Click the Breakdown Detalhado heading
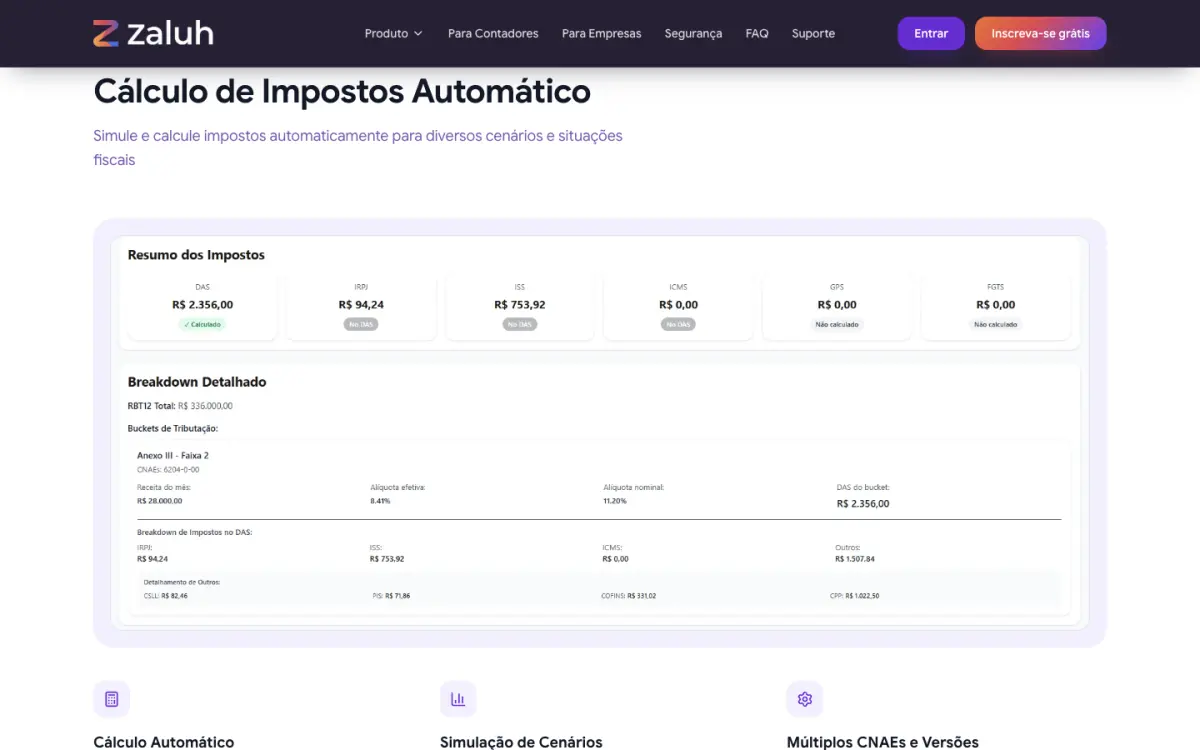This screenshot has width=1200, height=750. tap(197, 382)
